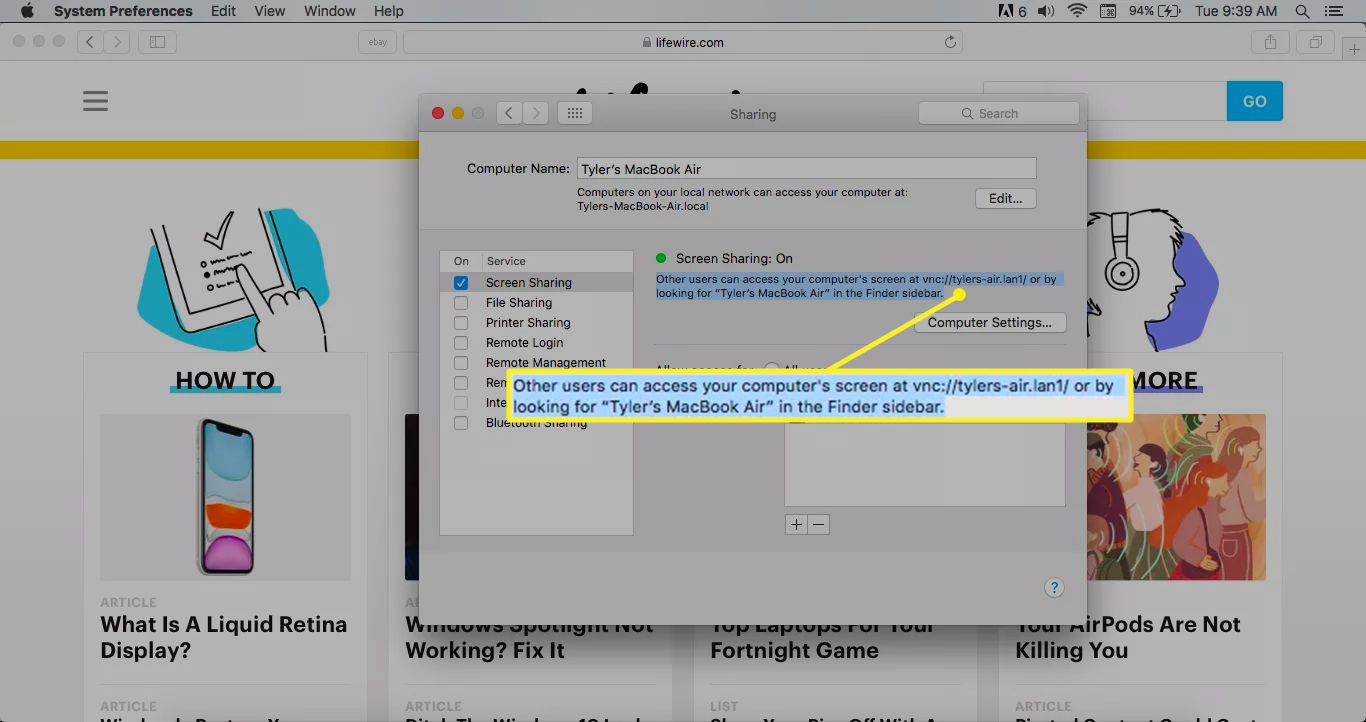Click the blue GO button on Lifewire
1366x722 pixels.
(x=1254, y=101)
